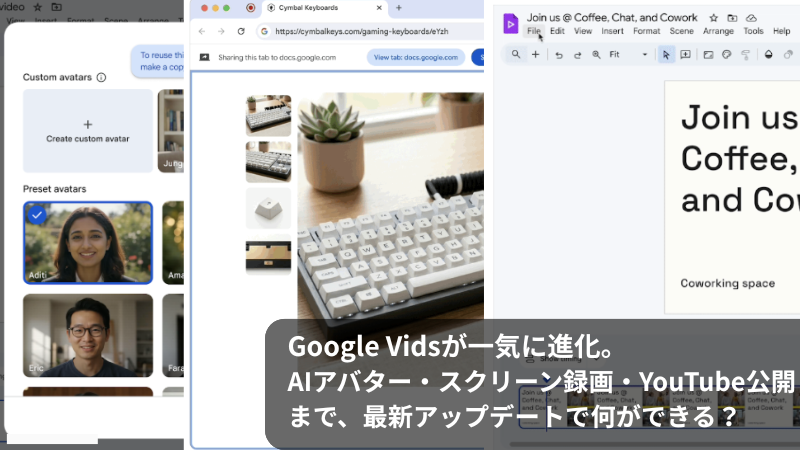The image size is (800, 450).
Task: Click the search magnifier in Vids toolbar
Action: [515, 54]
